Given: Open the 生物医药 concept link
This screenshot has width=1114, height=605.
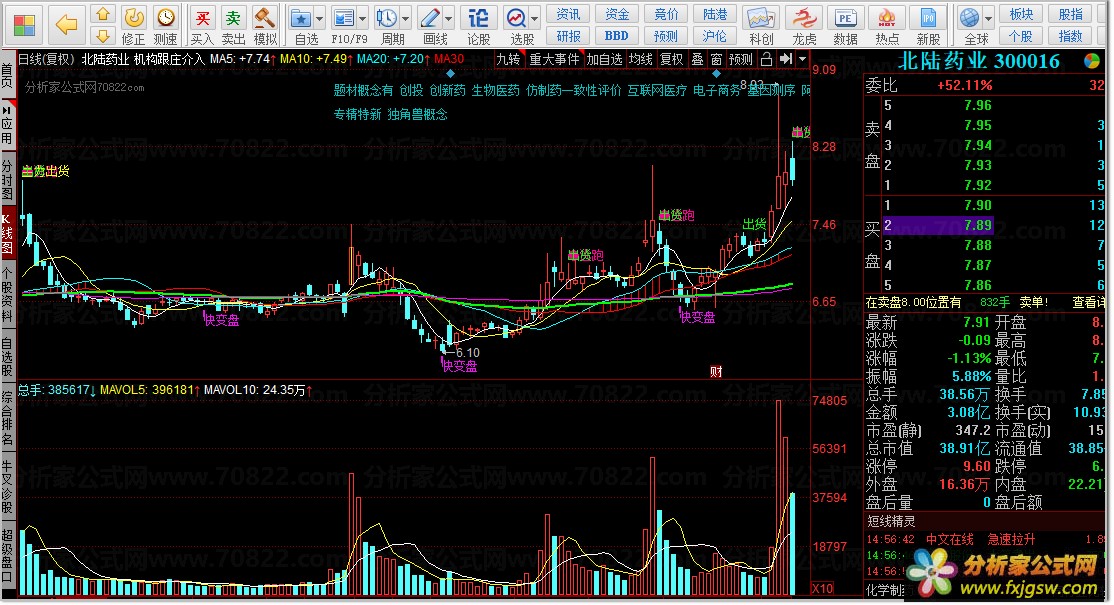Looking at the screenshot, I should [x=496, y=90].
